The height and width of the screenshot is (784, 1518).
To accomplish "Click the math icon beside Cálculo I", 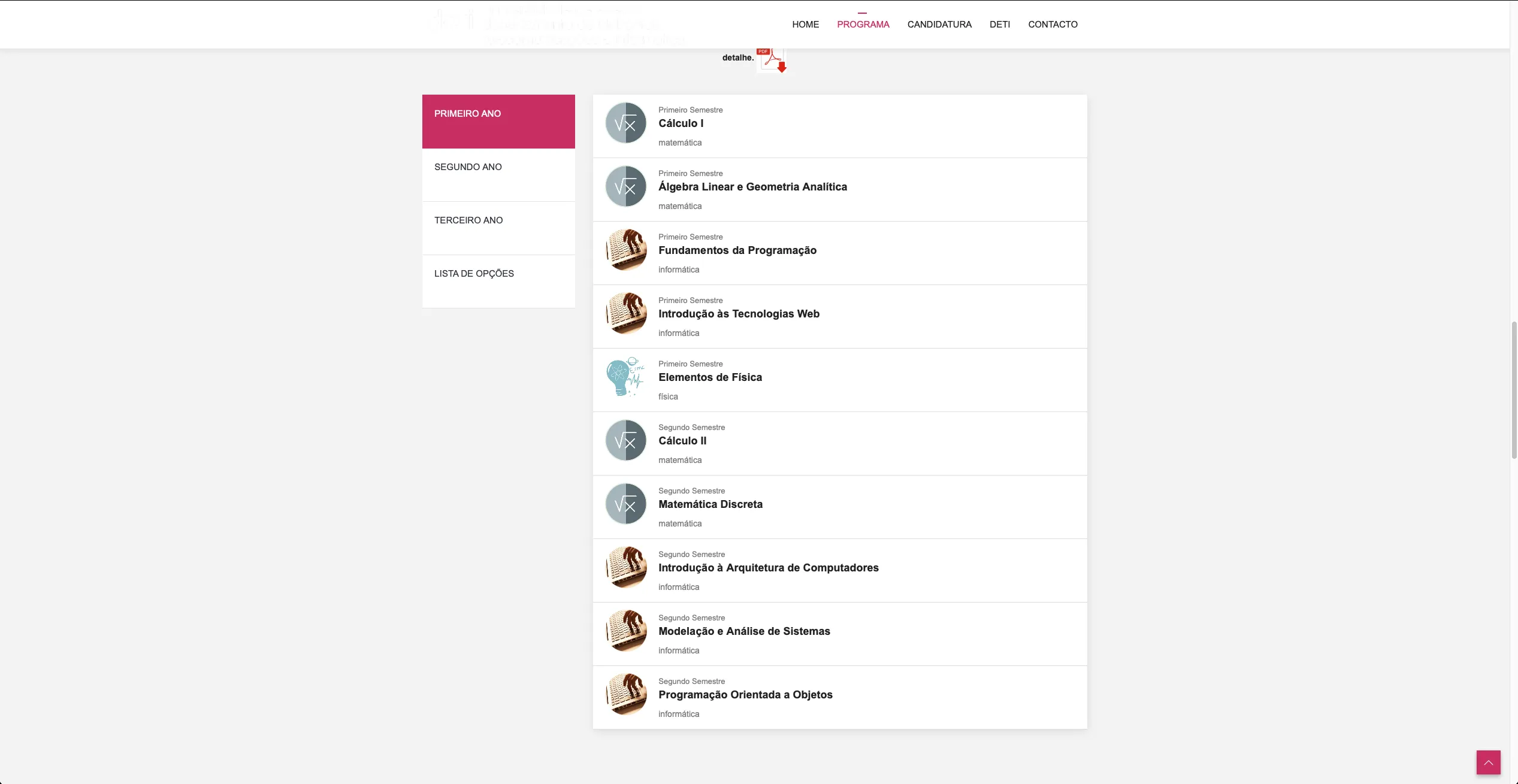I will pos(626,123).
